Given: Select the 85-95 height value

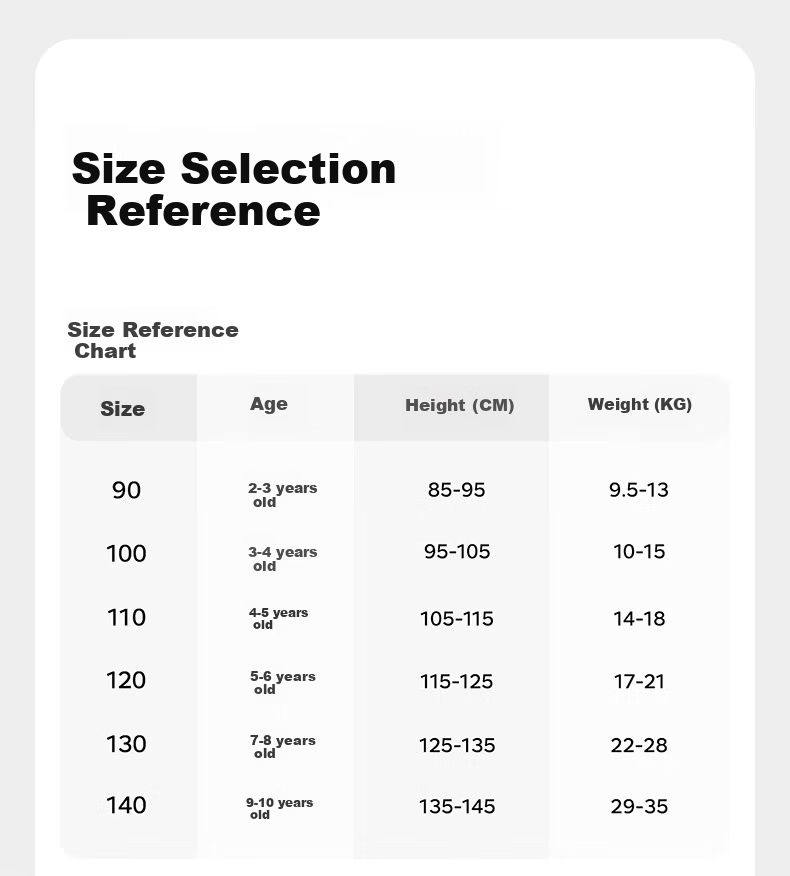Looking at the screenshot, I should point(456,490).
